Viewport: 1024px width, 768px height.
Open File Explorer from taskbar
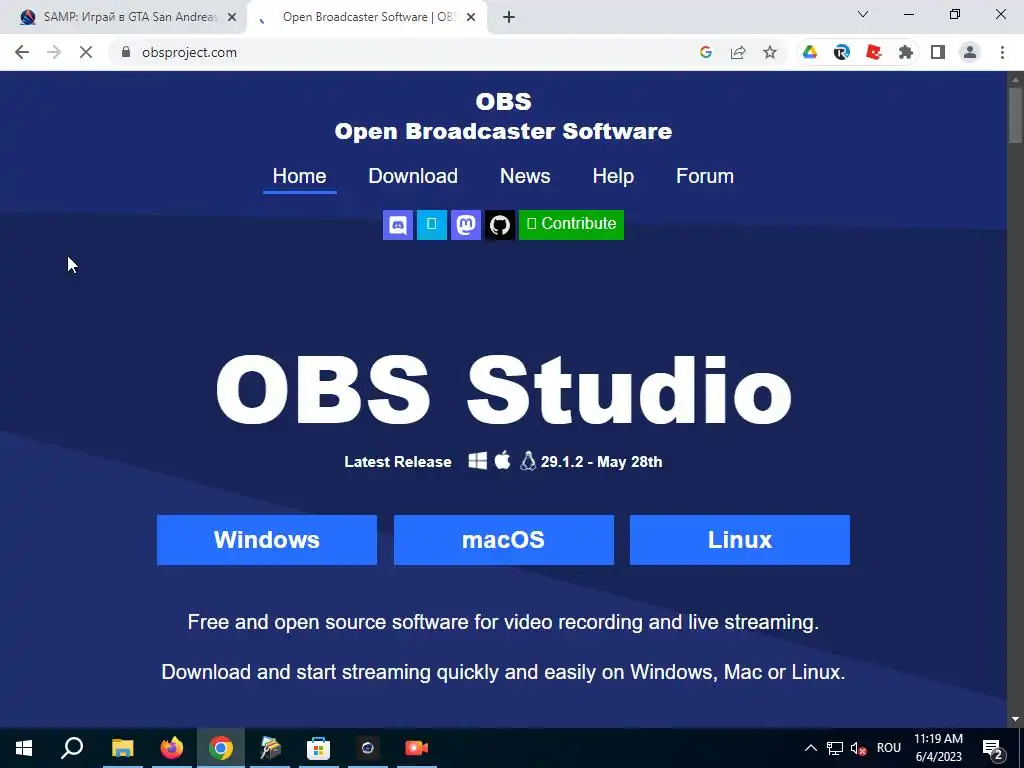tap(122, 748)
